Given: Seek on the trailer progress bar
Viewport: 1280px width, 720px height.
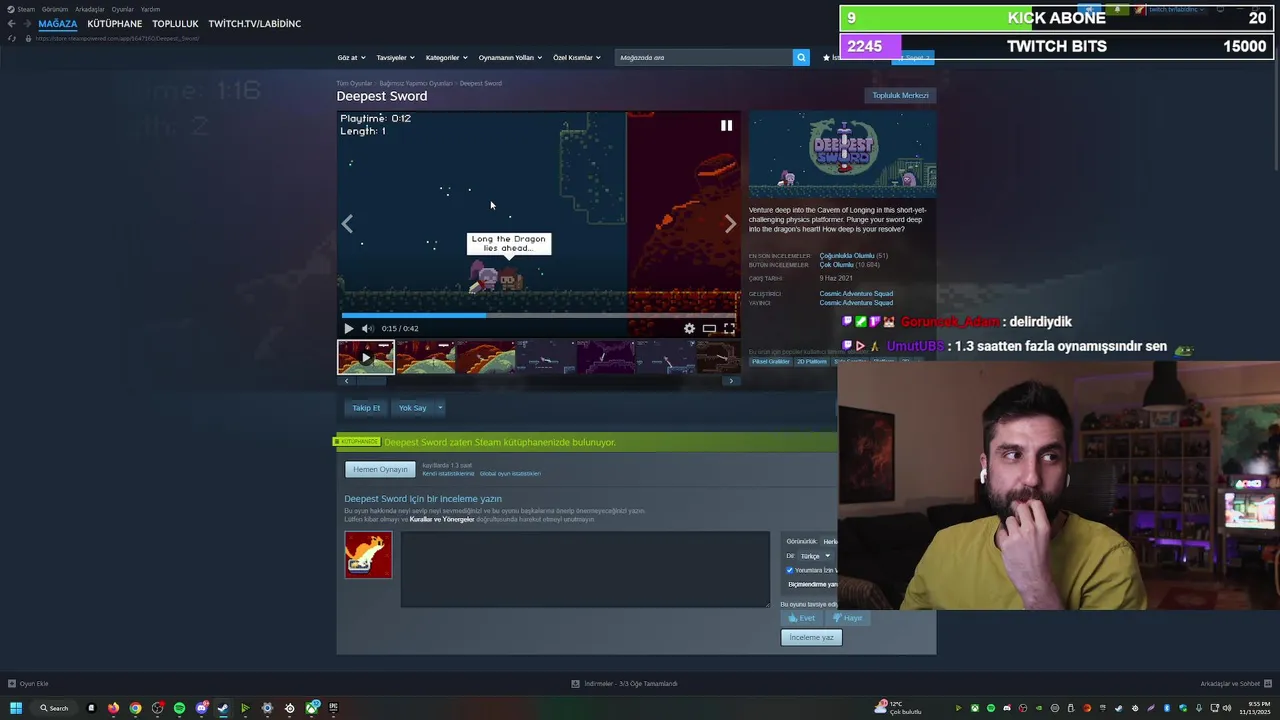Looking at the screenshot, I should tap(538, 315).
